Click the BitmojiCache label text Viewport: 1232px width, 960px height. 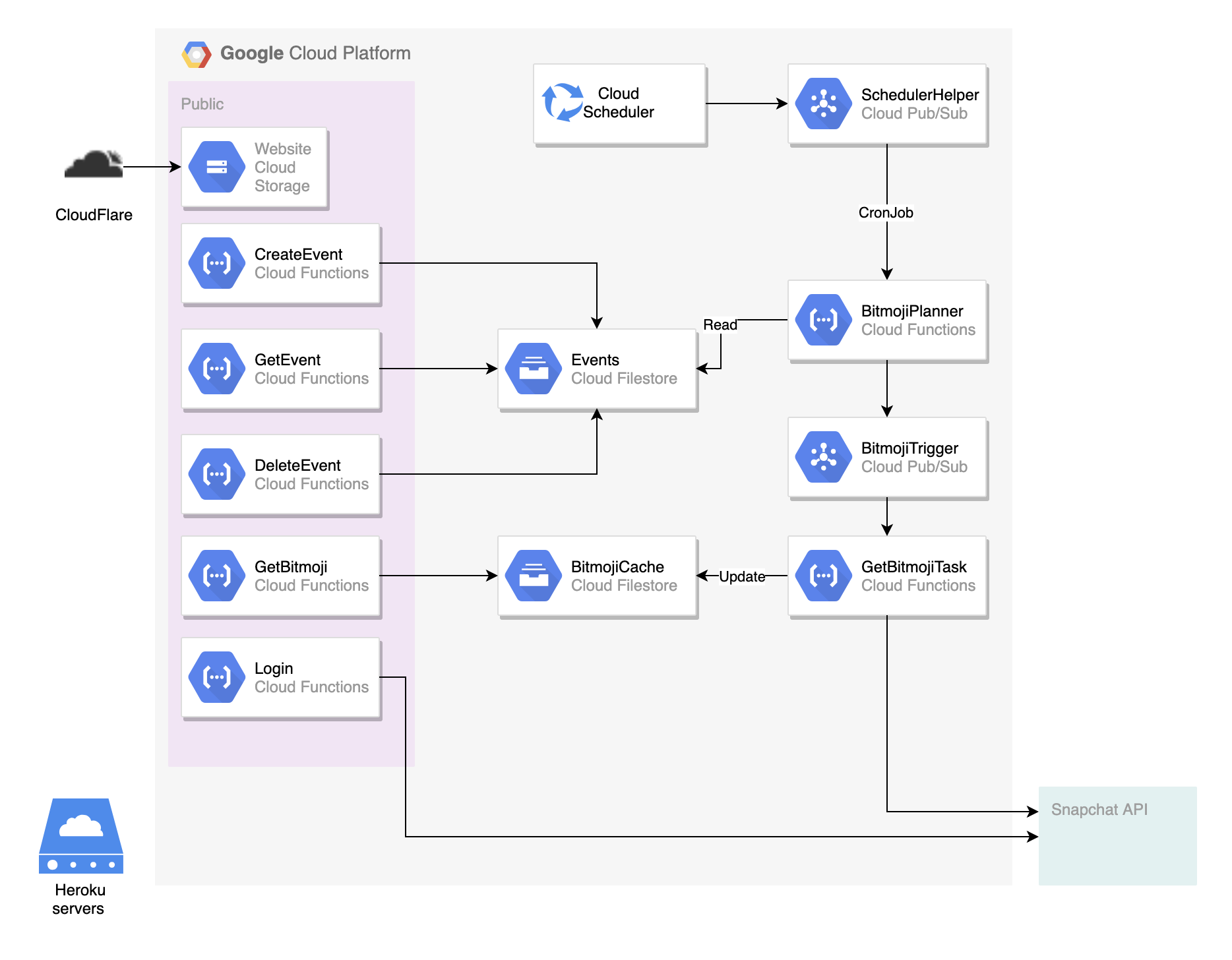coord(617,567)
